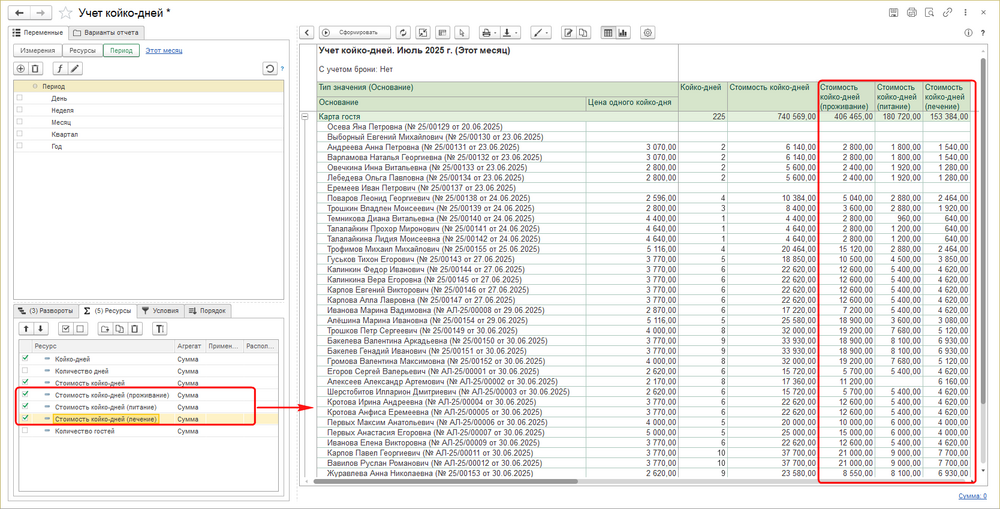Click the "Этот месяц" period link
Screen dimensions: 1000x509
pos(163,49)
